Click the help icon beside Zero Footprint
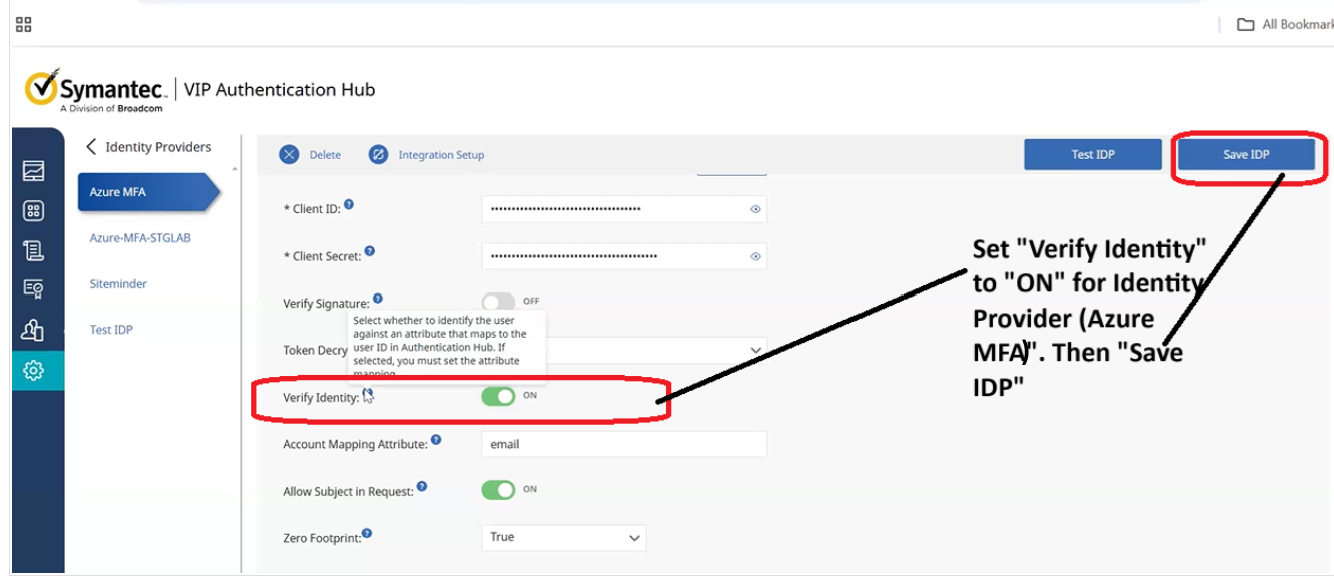 pos(368,534)
